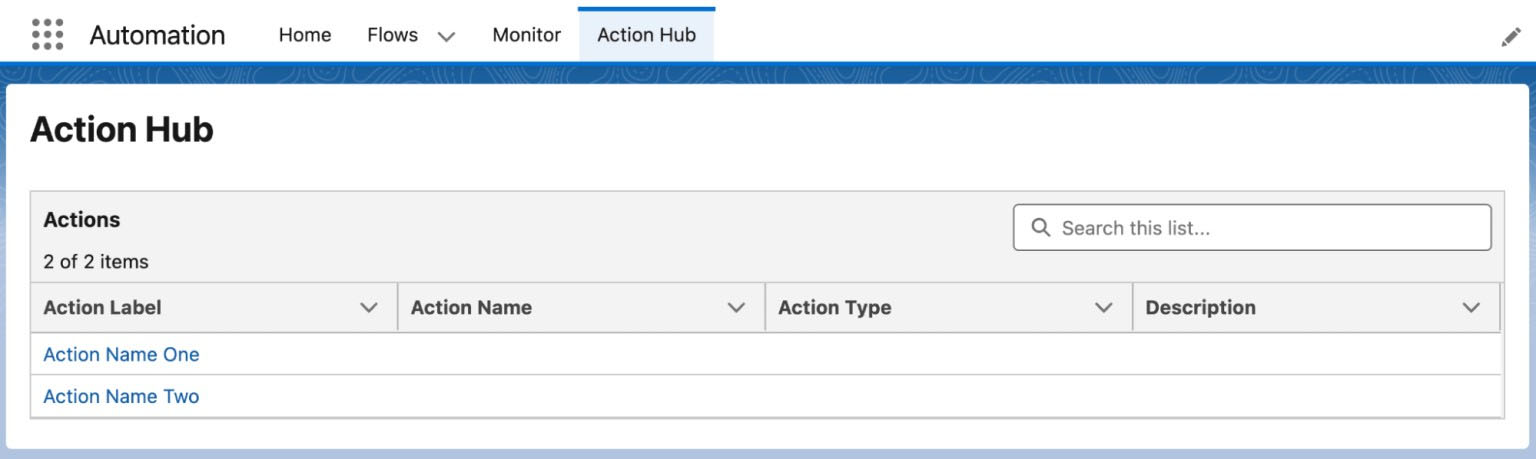1536x459 pixels.
Task: Show the Action Type column menu chevron
Action: (x=1103, y=308)
